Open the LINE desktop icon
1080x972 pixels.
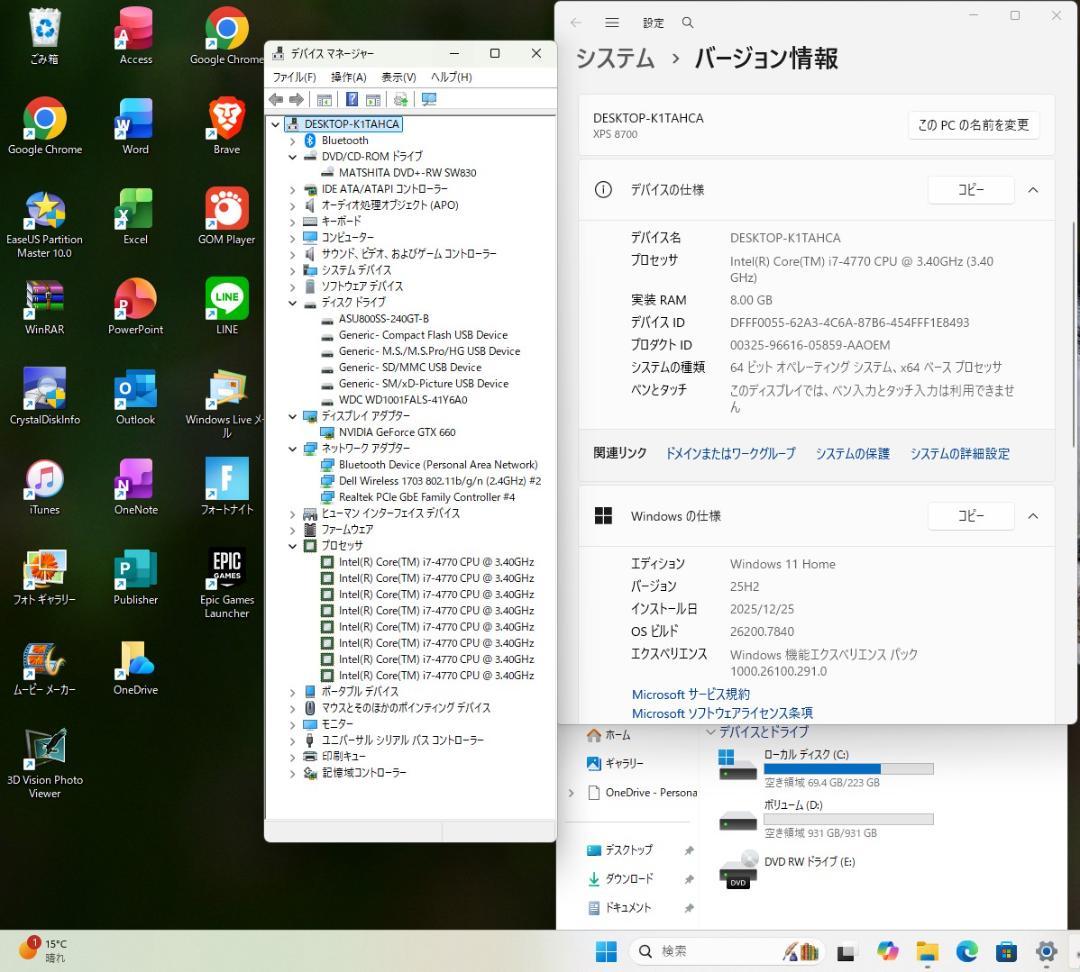(x=227, y=306)
